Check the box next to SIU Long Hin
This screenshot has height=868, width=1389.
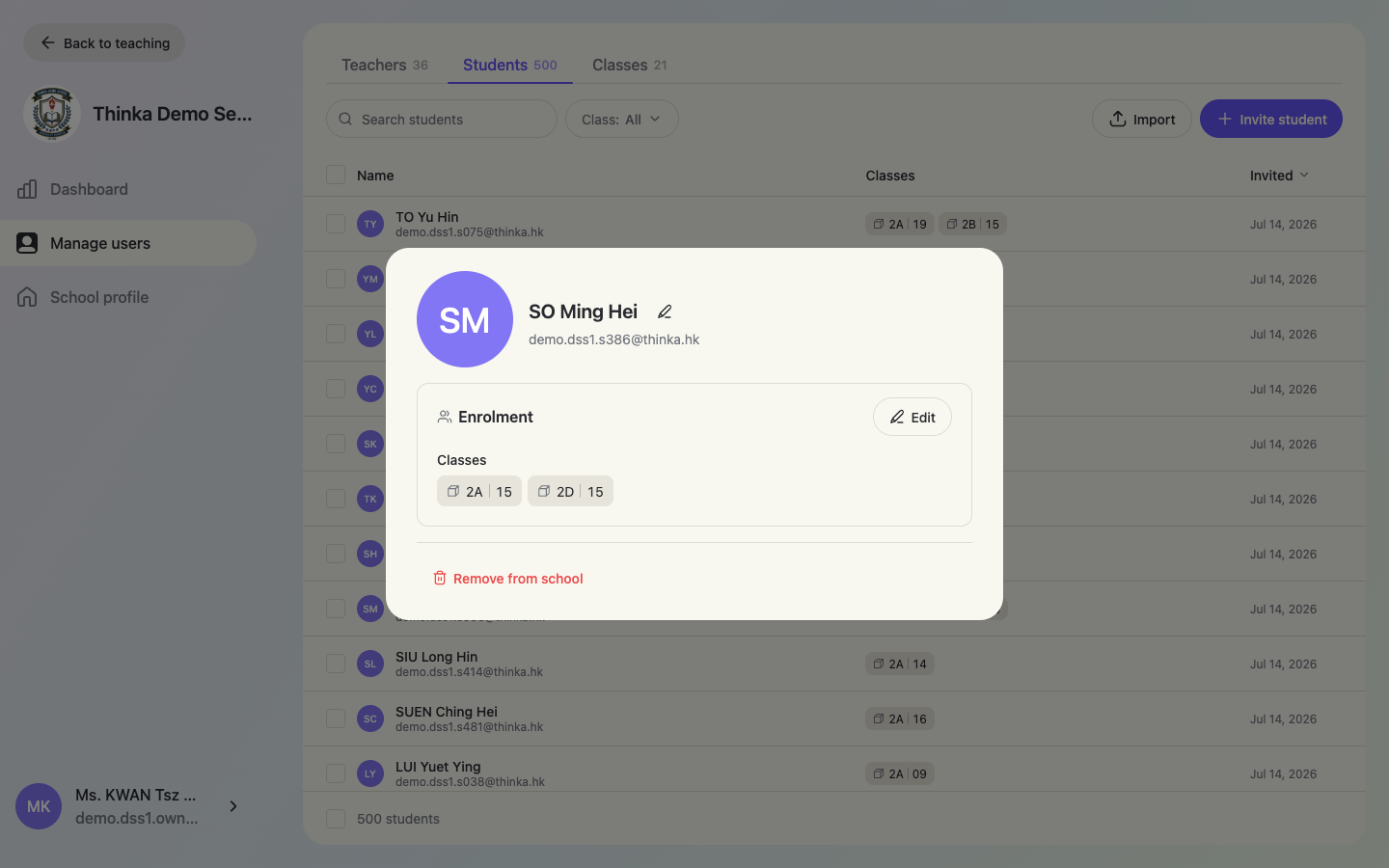click(x=336, y=664)
